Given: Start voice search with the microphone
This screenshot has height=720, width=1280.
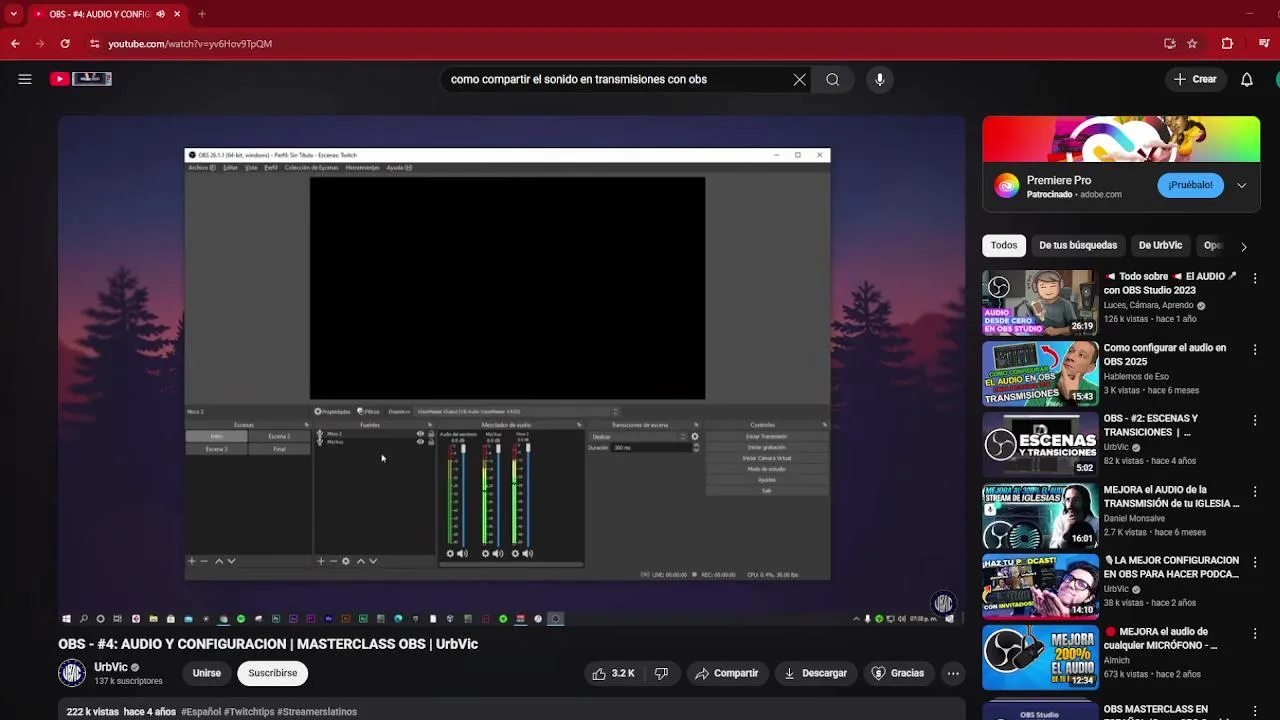Looking at the screenshot, I should click(x=880, y=80).
